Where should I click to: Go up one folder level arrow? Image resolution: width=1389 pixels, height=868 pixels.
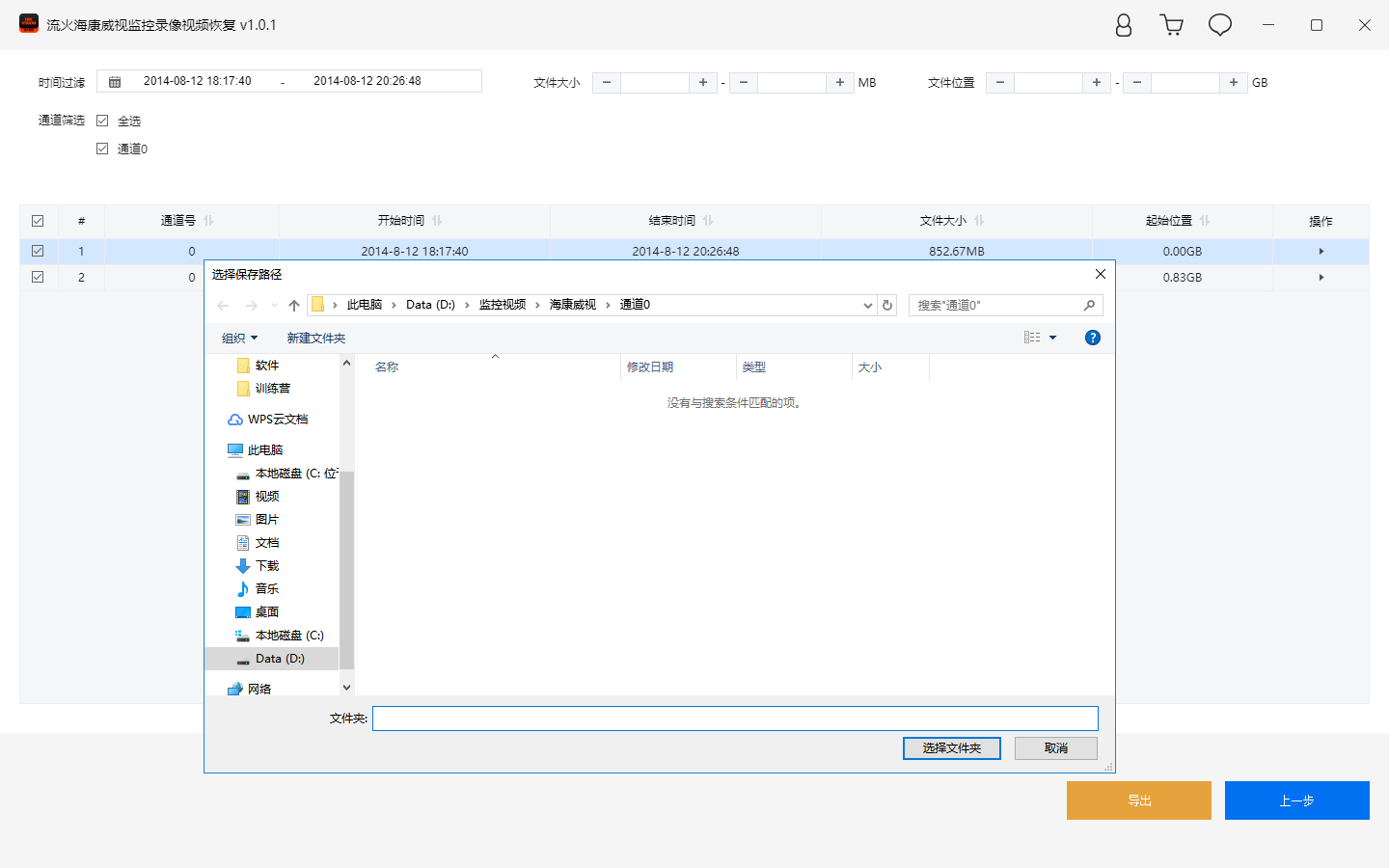[x=294, y=306]
